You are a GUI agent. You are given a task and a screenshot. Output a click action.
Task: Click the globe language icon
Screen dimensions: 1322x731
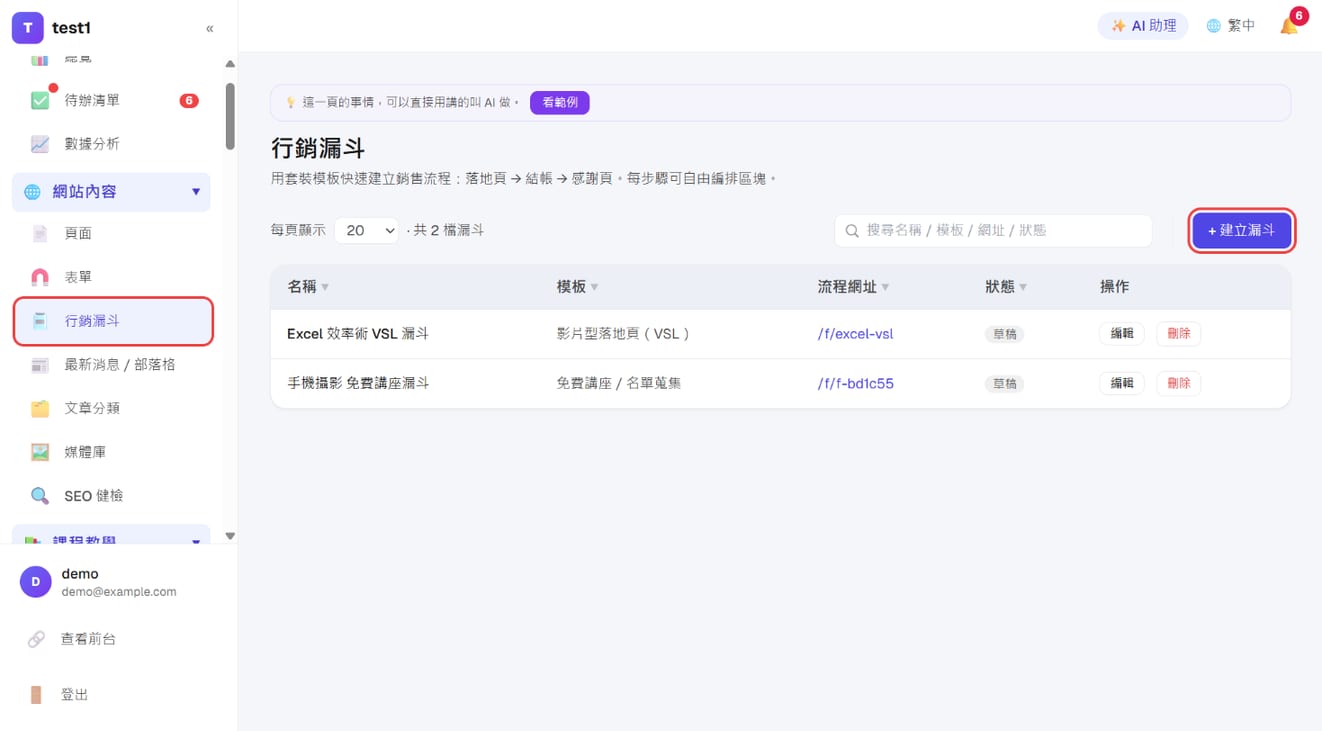(1213, 26)
